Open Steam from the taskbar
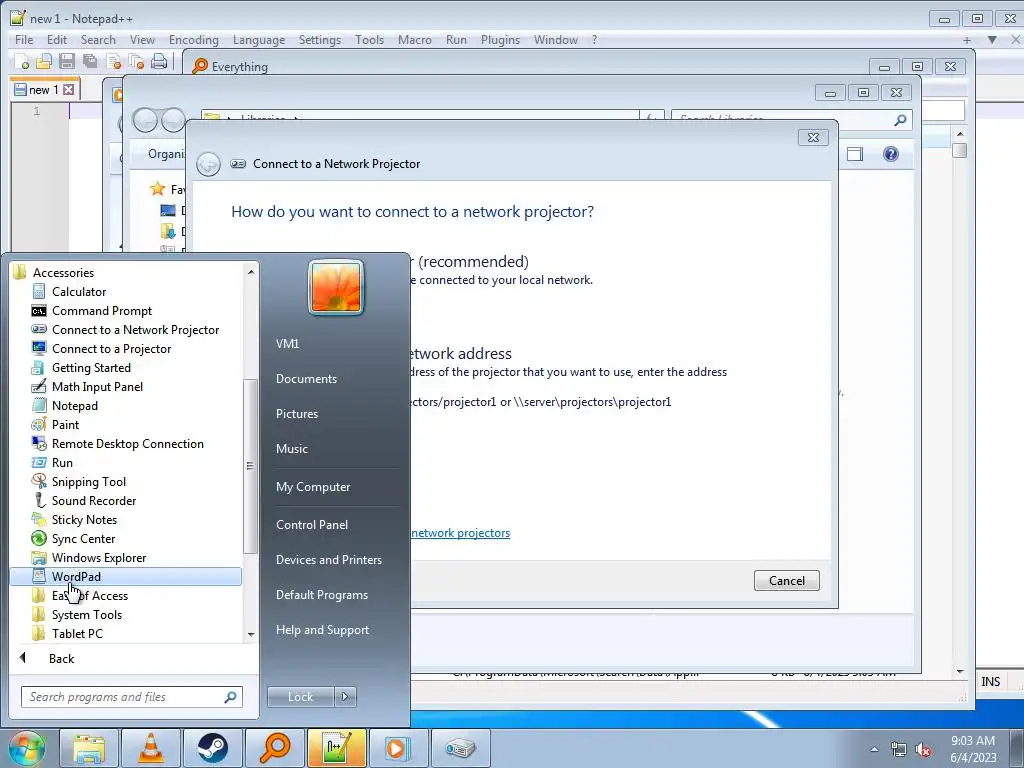The height and width of the screenshot is (768, 1024). click(213, 748)
